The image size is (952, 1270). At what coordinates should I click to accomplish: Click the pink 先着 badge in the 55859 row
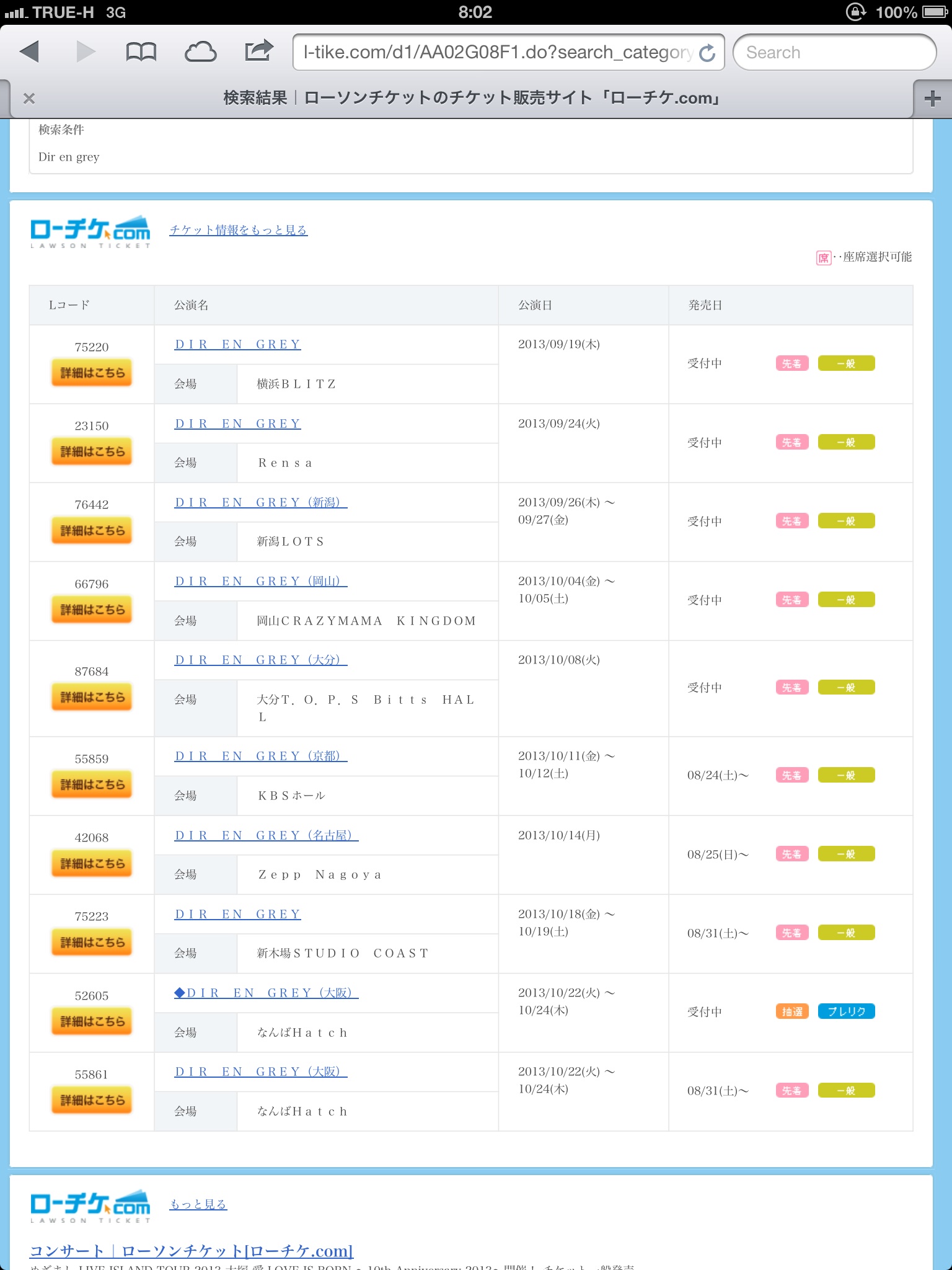(x=792, y=775)
